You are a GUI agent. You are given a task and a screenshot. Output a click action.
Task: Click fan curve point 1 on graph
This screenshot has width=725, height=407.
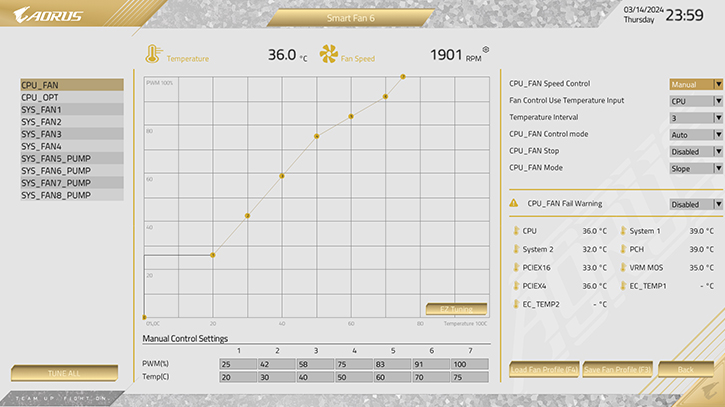(213, 255)
